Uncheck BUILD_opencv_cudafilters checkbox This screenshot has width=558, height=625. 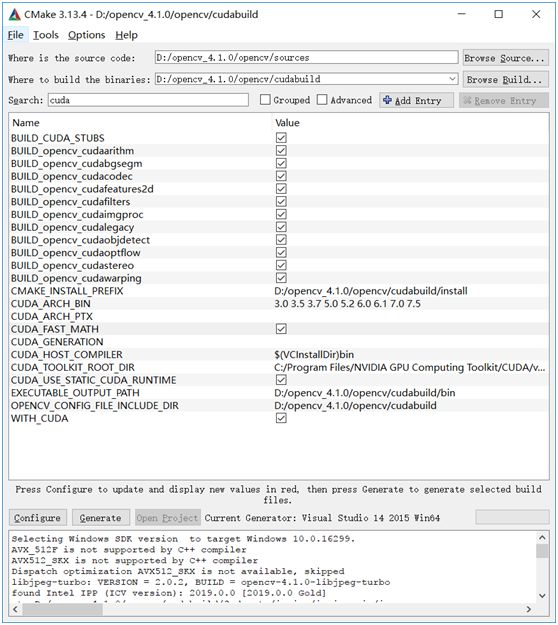tap(281, 202)
